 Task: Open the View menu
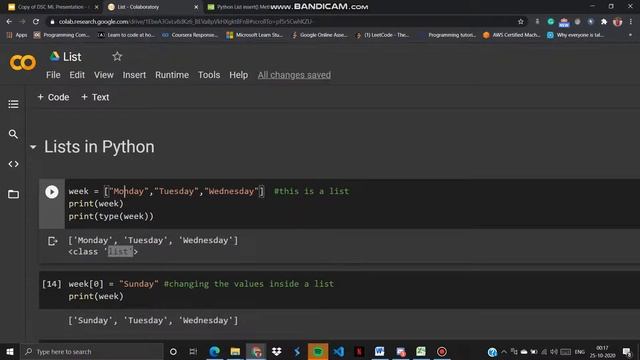pos(104,75)
